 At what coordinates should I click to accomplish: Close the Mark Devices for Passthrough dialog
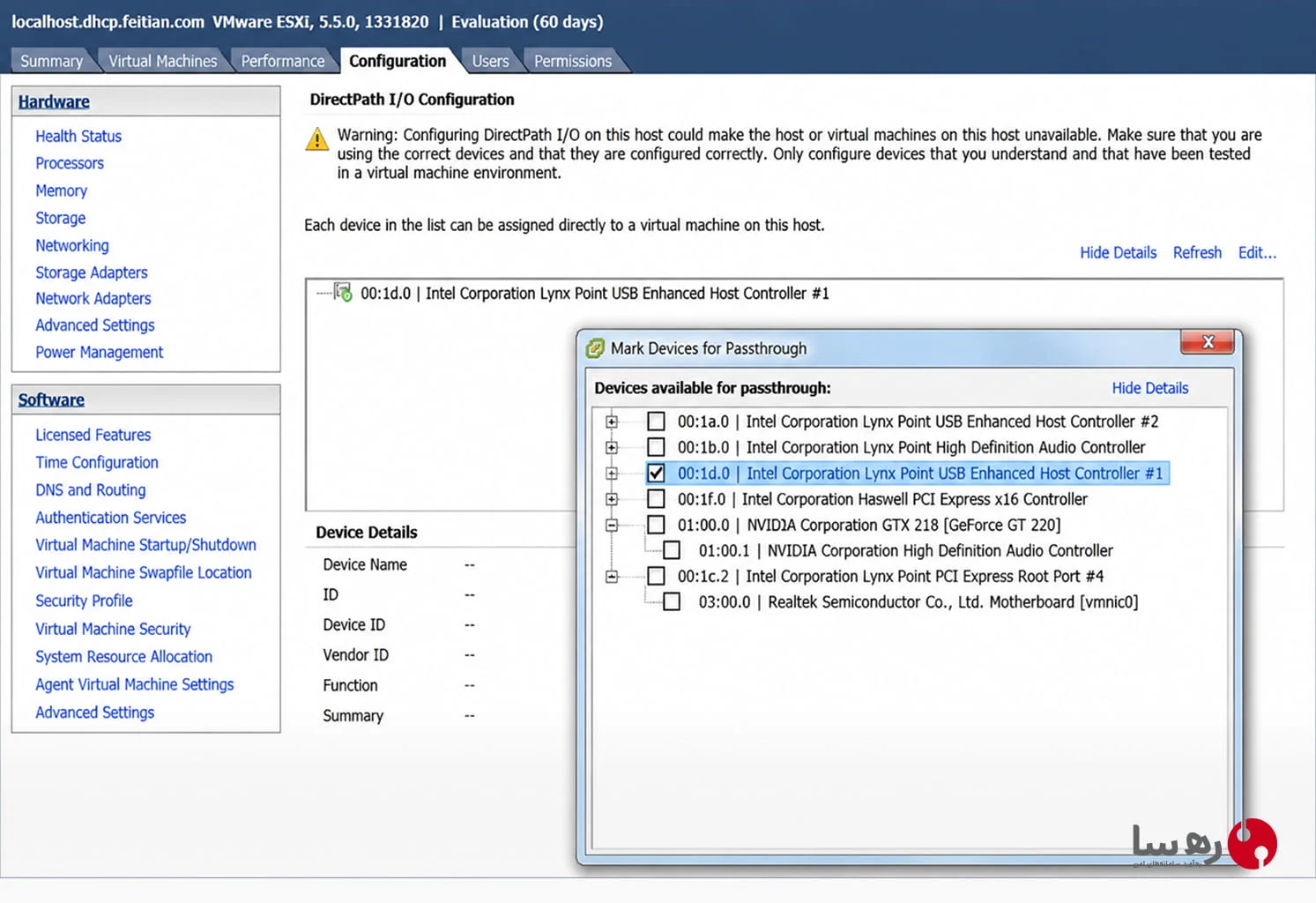click(1207, 342)
